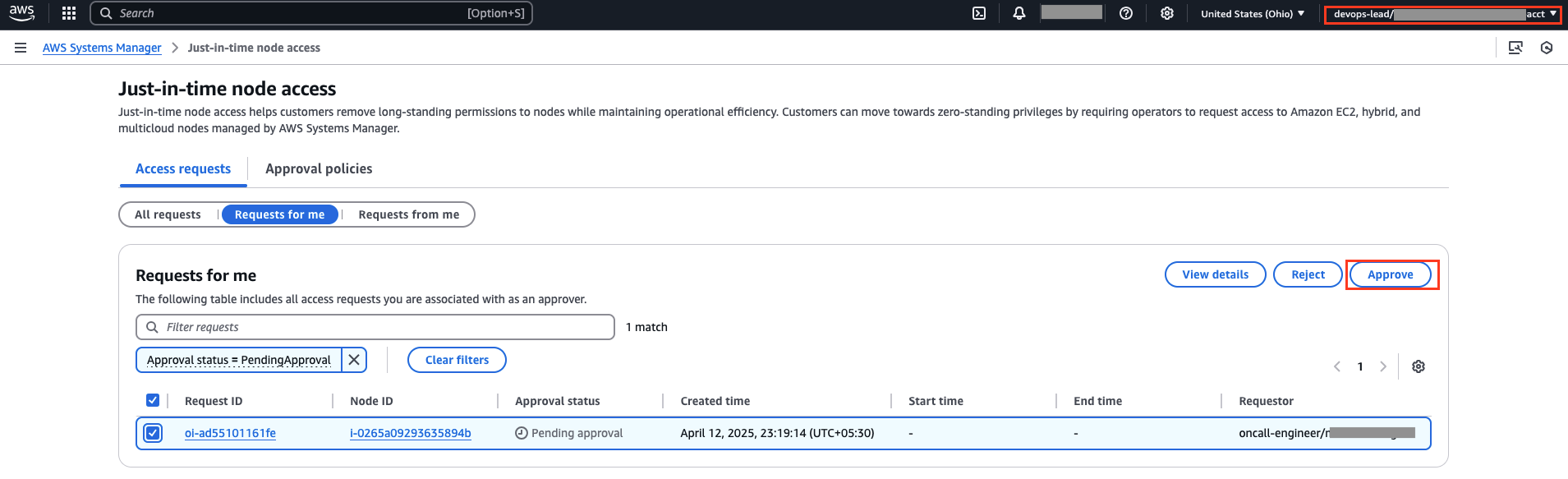
Task: Click the oncall-engineer requestor cell
Action: click(x=1327, y=433)
